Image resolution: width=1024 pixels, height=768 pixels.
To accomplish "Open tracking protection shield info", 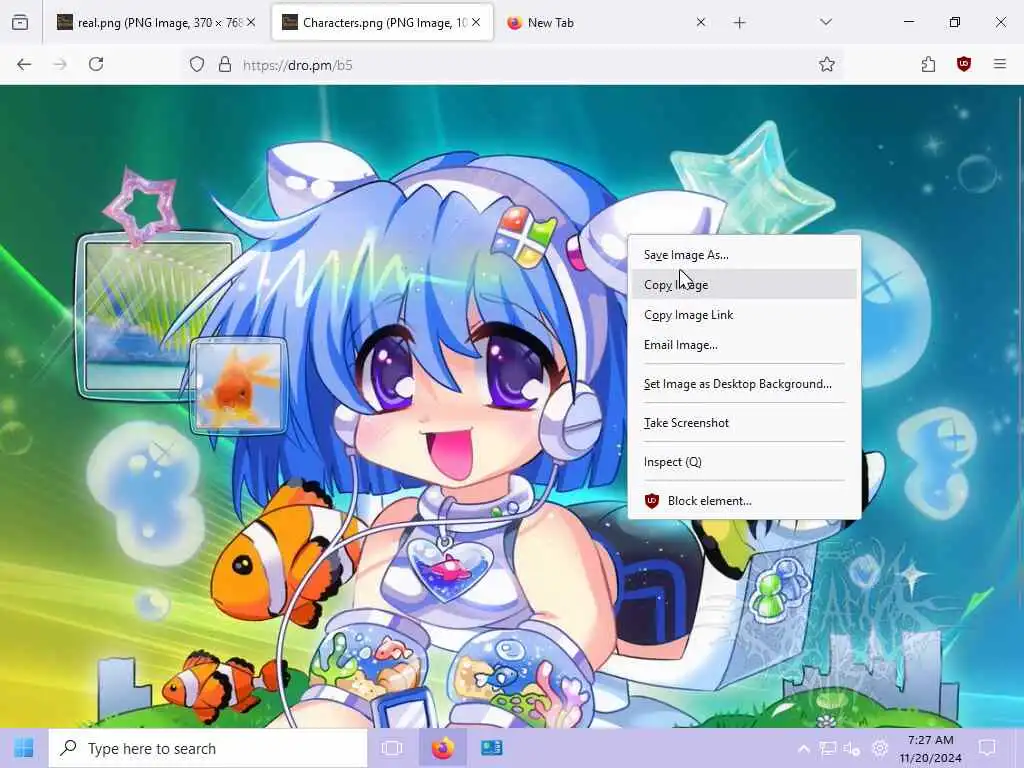I will [x=197, y=65].
